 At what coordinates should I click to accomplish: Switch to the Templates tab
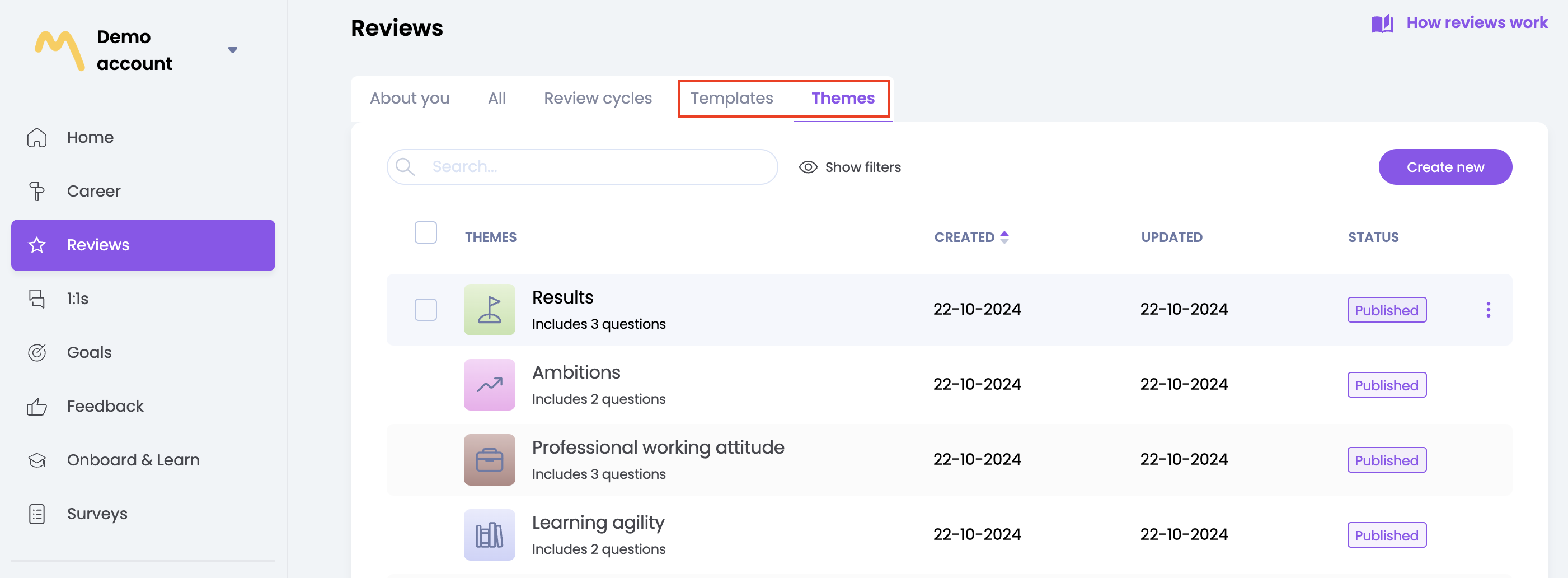pos(731,98)
